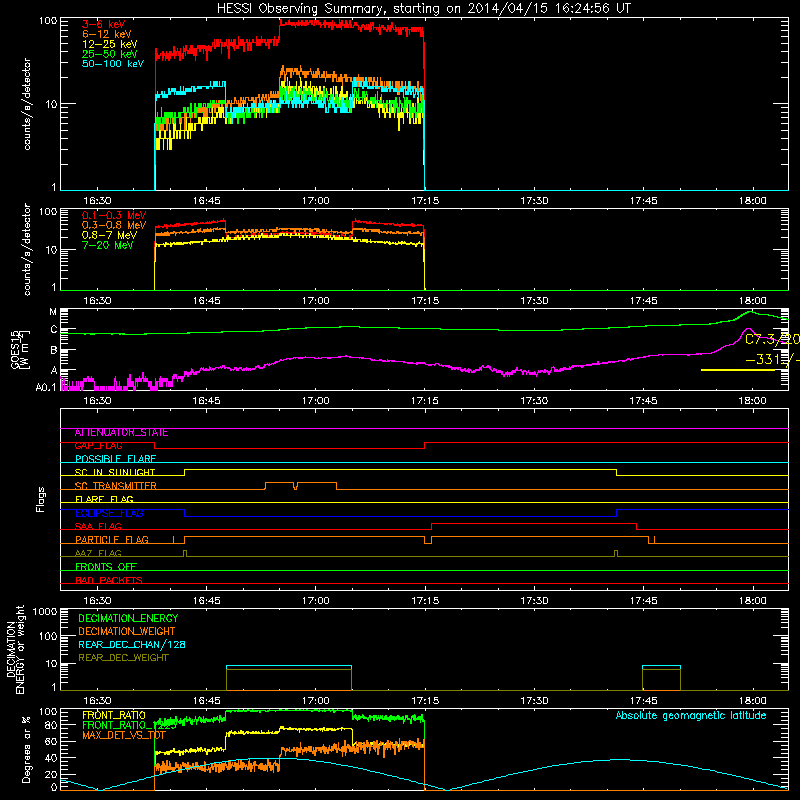Click the SAA_FLAG label
Viewport: 800px width, 800px height.
98,527
